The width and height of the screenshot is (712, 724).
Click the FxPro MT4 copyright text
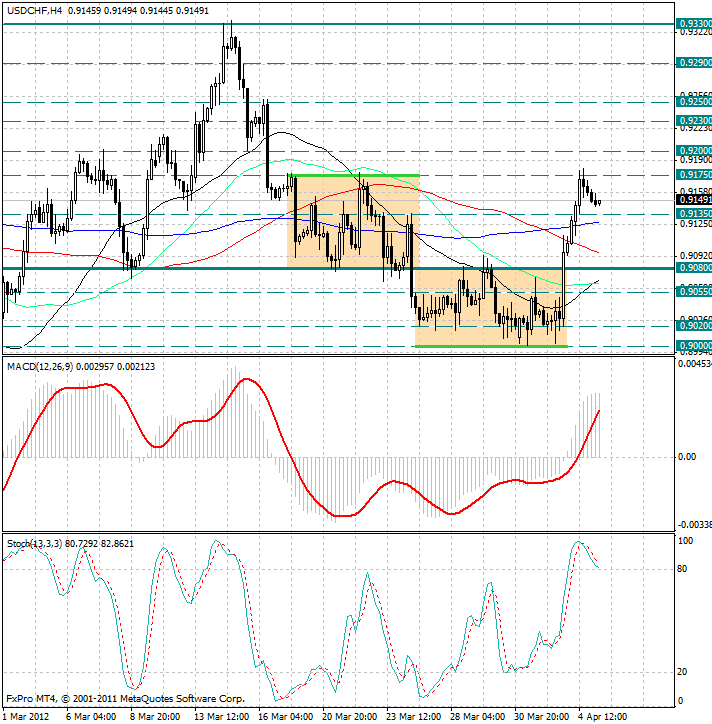point(125,699)
